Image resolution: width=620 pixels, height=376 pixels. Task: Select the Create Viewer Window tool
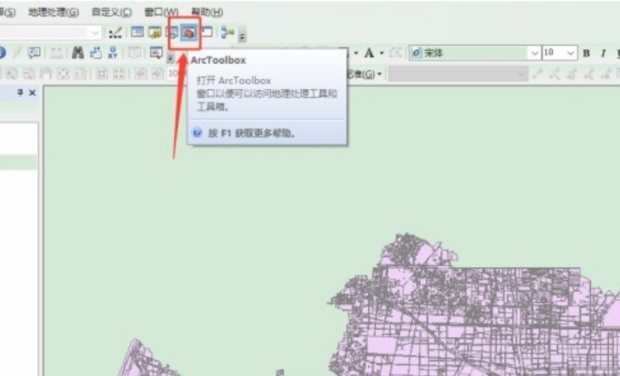156,53
